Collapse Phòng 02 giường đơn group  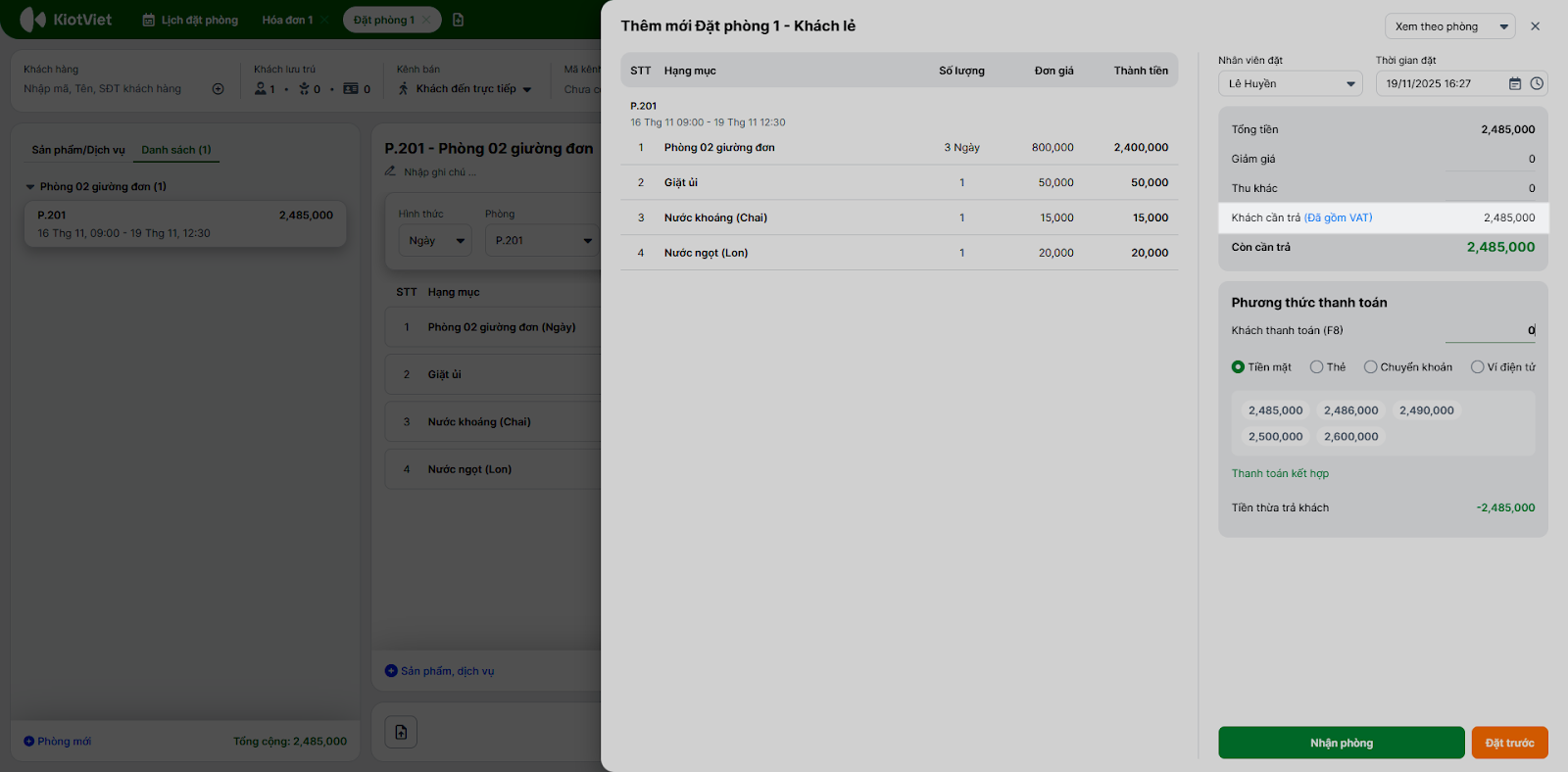click(x=30, y=187)
